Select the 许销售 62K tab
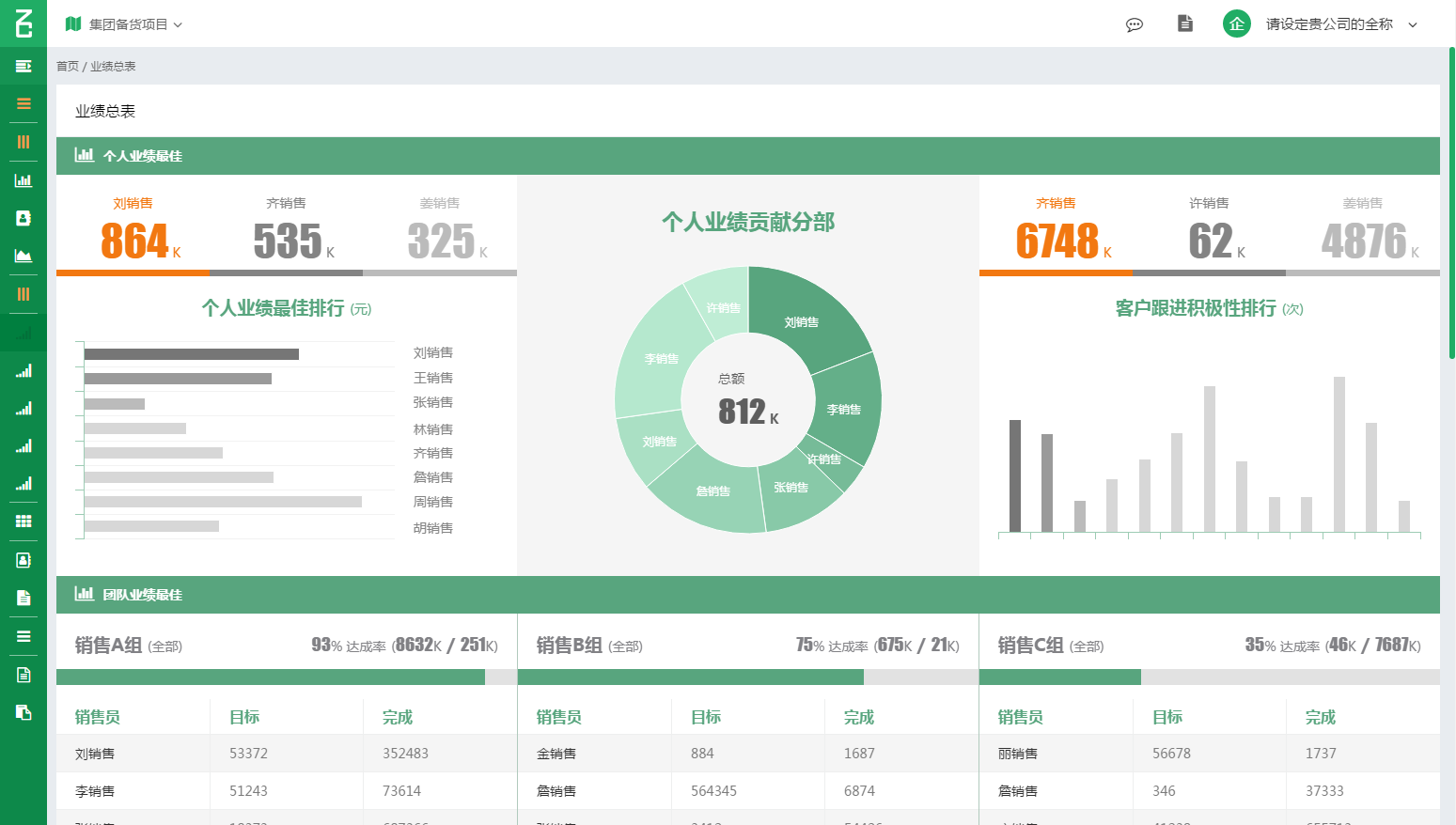Screen dimensions: 1456x825 click(x=1209, y=228)
